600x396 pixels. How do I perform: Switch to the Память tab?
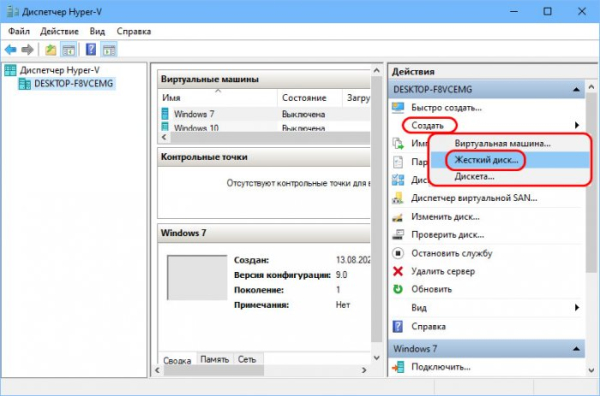coord(215,359)
